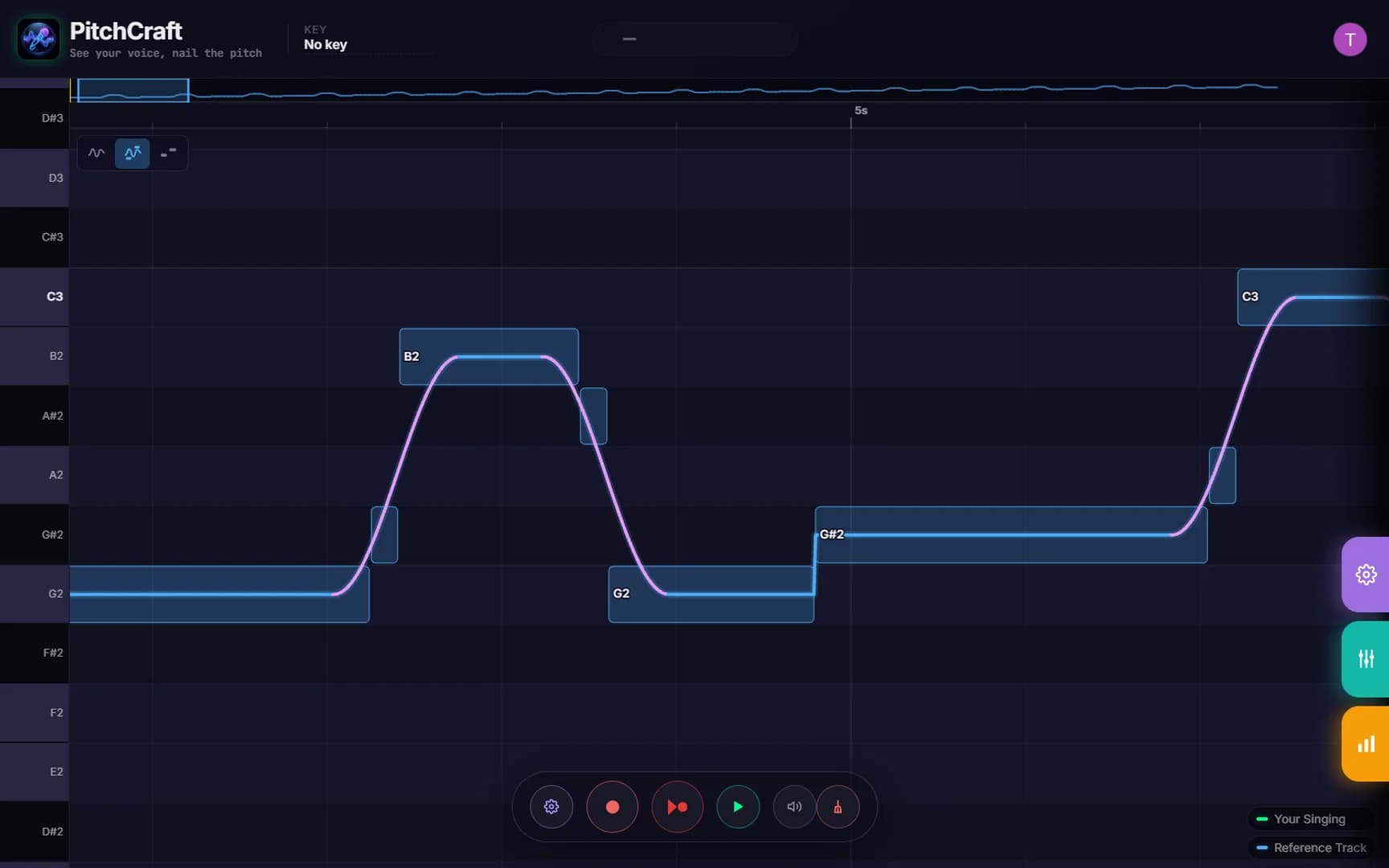Click the F2 piano key

34,713
